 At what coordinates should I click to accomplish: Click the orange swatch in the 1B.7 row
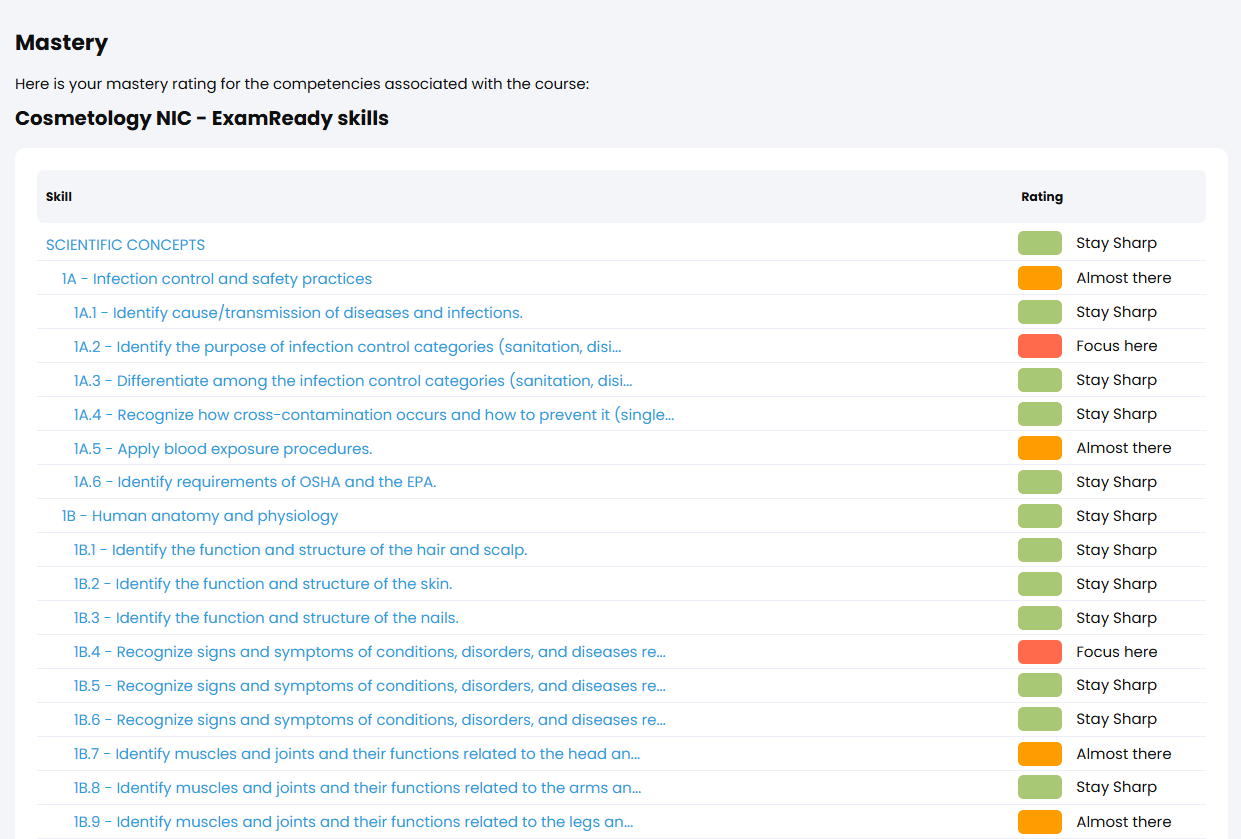[x=1040, y=754]
